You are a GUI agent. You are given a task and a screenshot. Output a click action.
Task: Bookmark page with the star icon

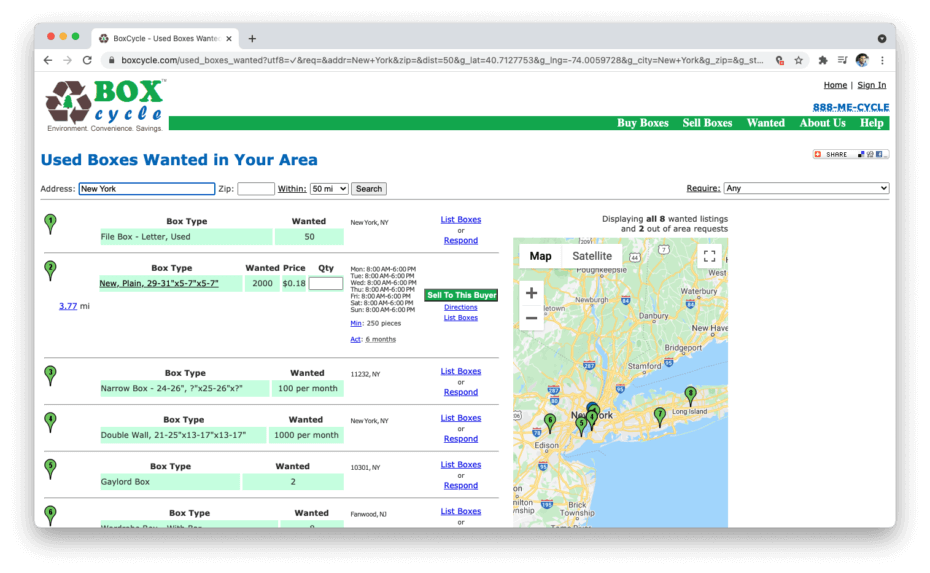tap(798, 60)
